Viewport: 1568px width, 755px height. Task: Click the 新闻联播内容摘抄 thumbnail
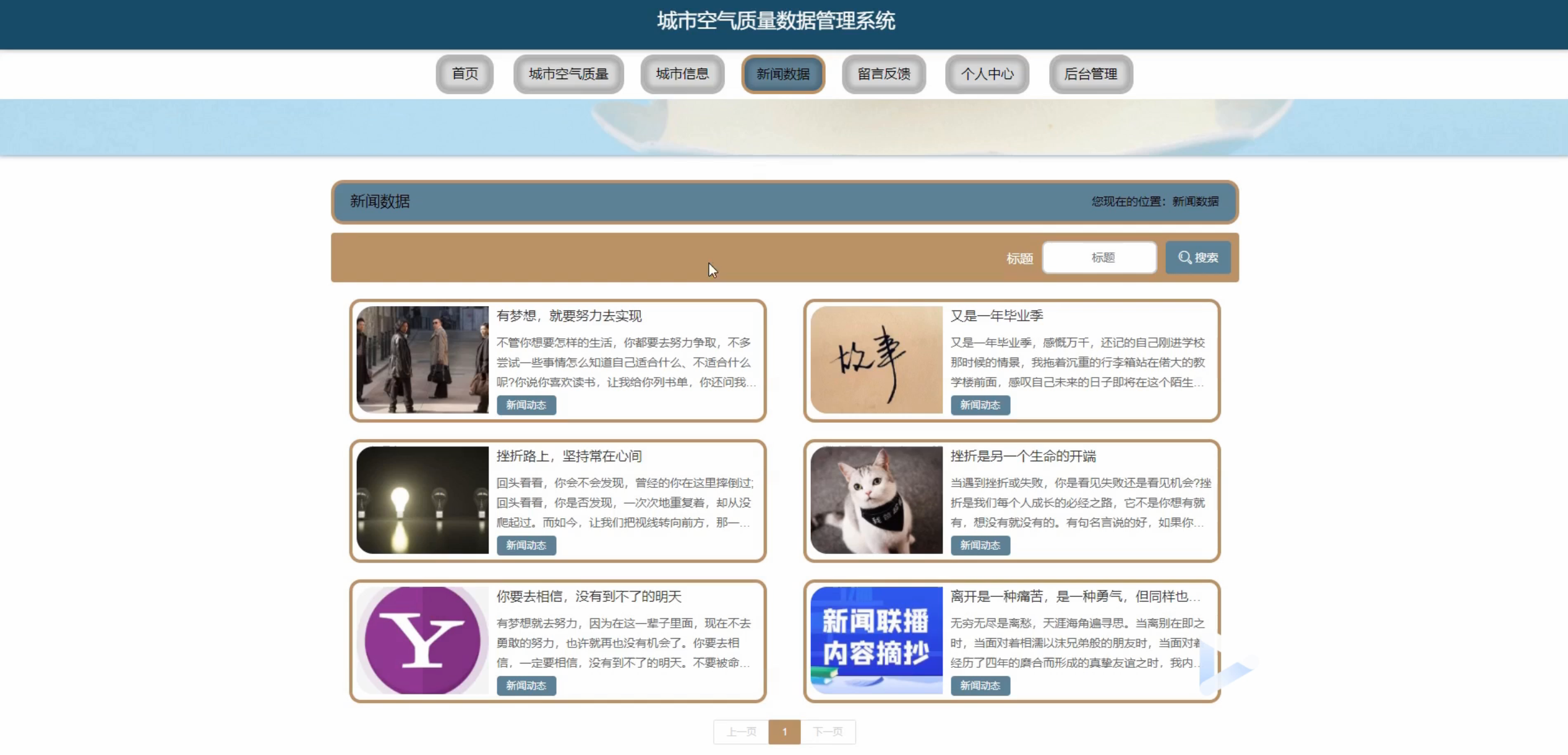[876, 640]
